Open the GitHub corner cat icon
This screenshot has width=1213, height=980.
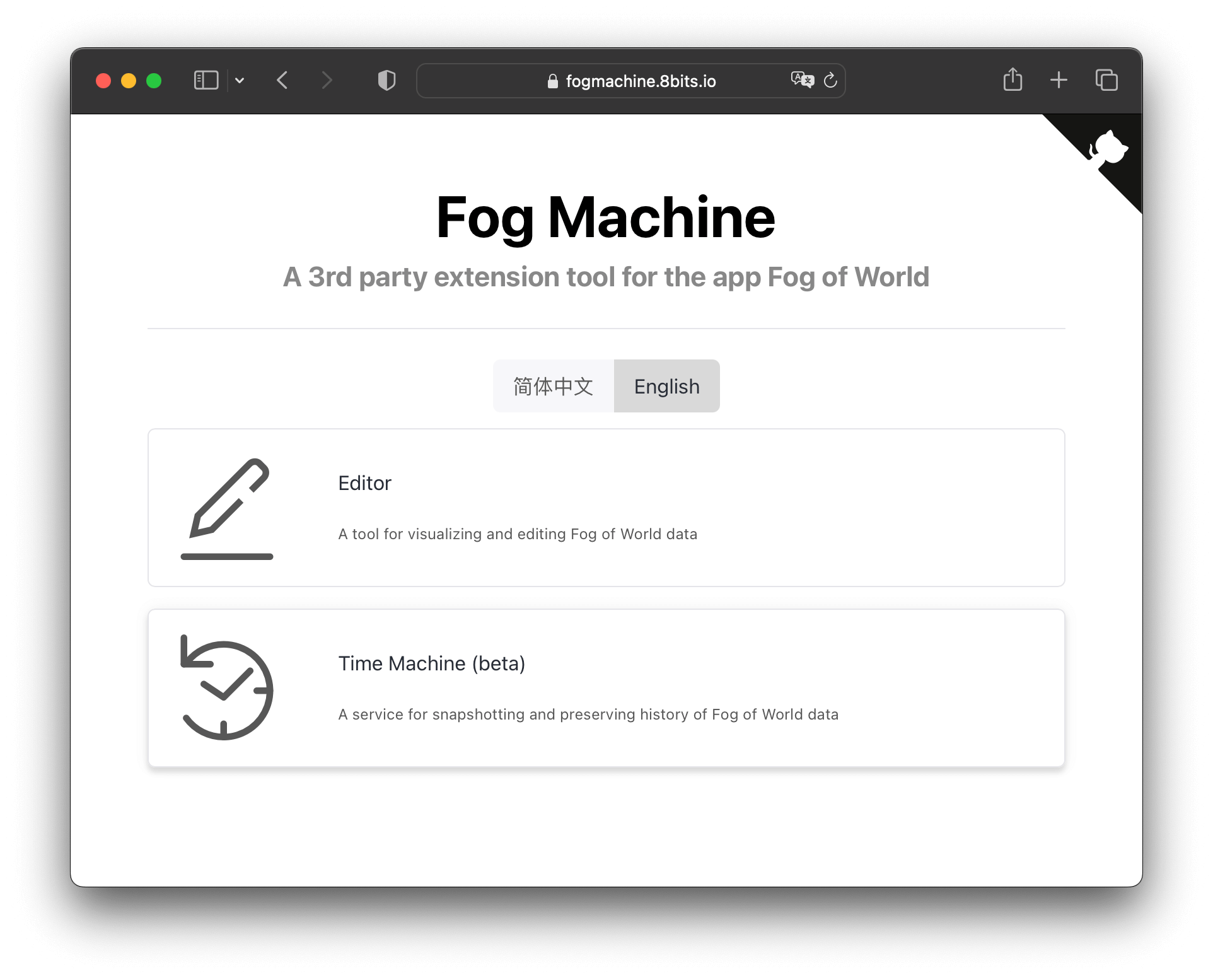[x=1109, y=149]
